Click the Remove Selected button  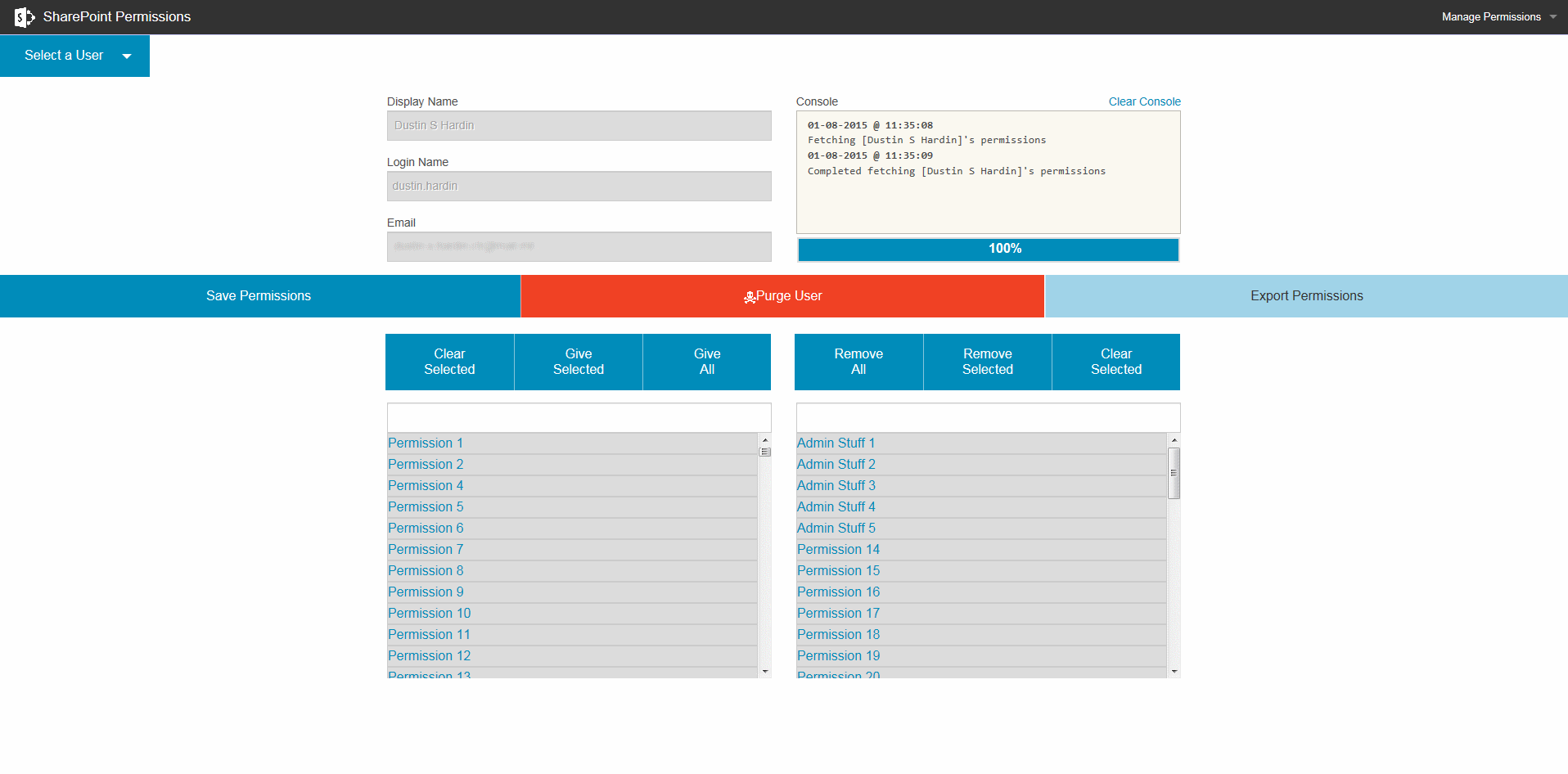[988, 362]
